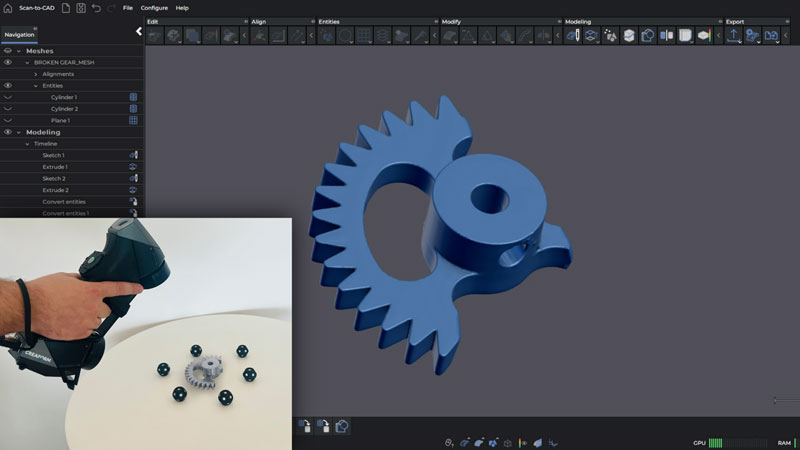
Task: Click the Undo arrow icon
Action: point(95,7)
